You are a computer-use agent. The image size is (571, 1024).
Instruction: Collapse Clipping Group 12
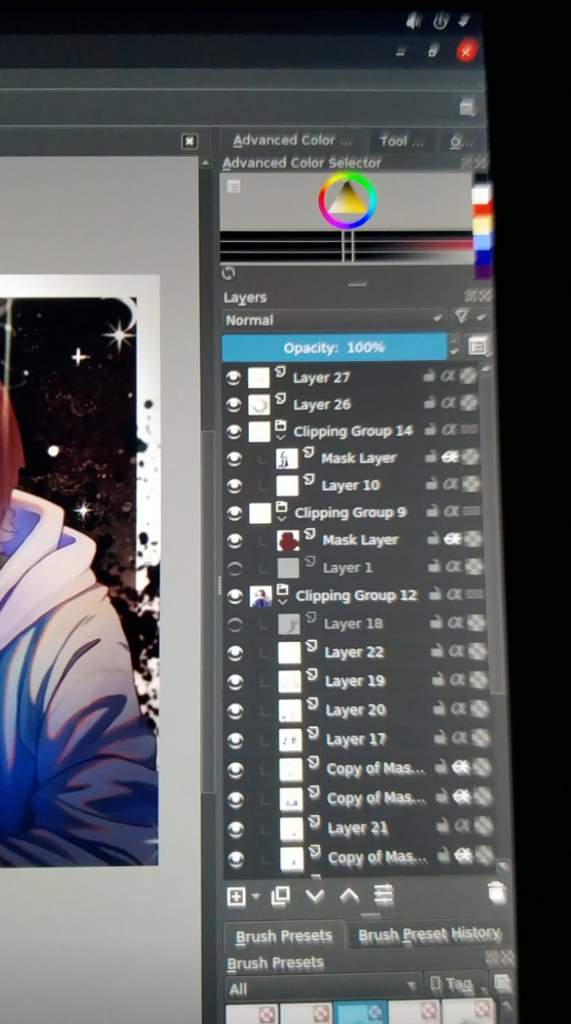pyautogui.click(x=283, y=601)
